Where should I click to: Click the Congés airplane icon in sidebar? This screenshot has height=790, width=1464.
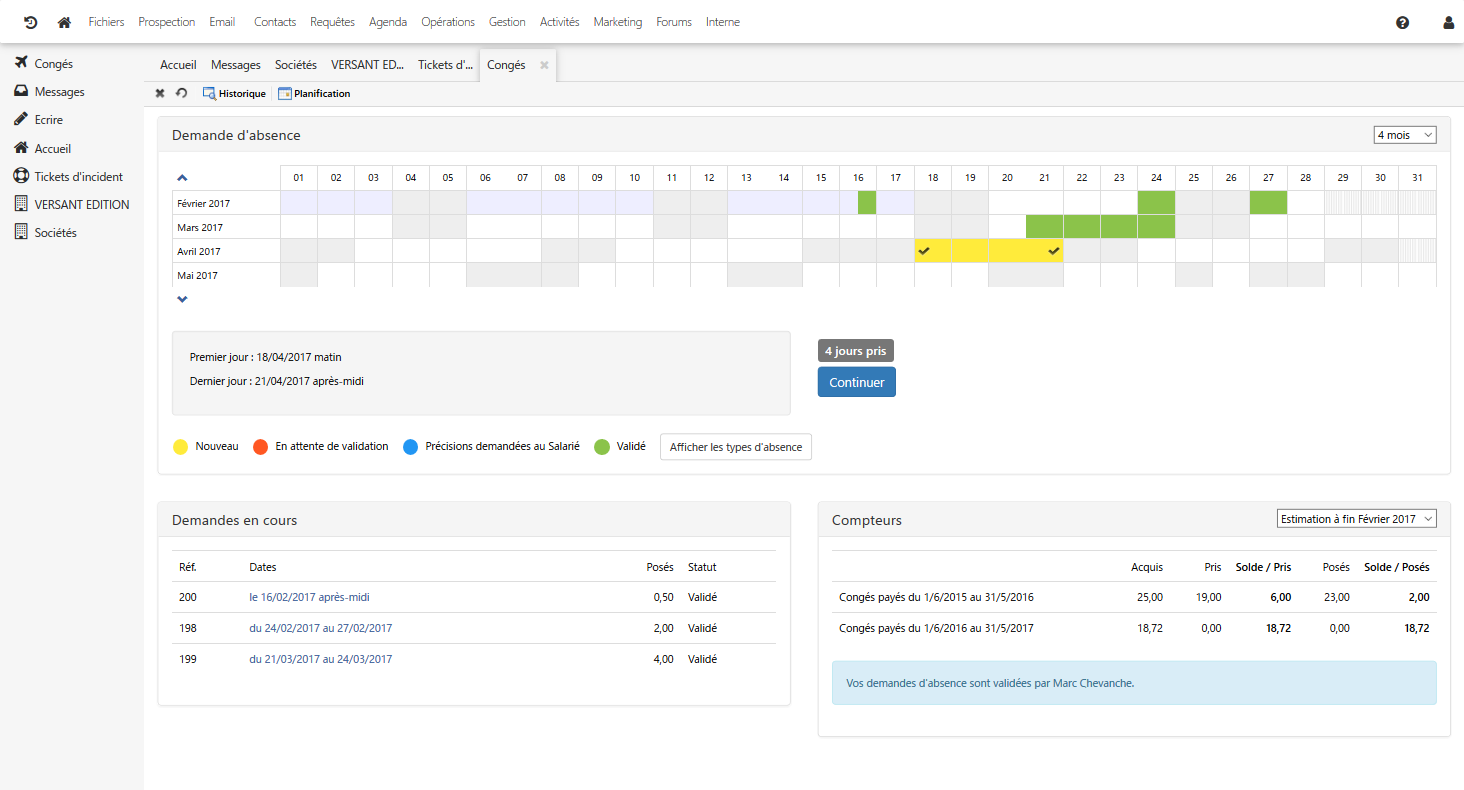coord(20,63)
